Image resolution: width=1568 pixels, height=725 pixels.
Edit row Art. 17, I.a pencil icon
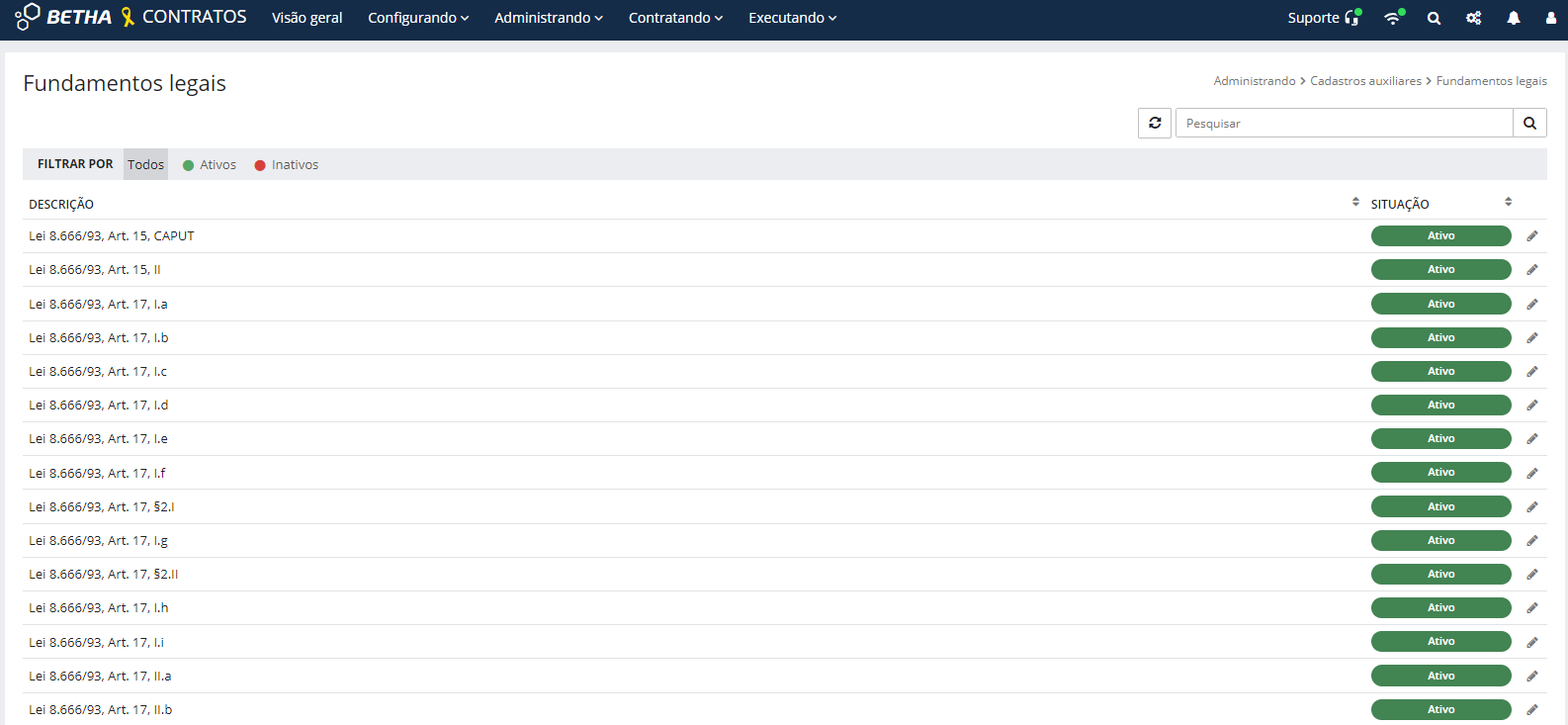(1532, 304)
